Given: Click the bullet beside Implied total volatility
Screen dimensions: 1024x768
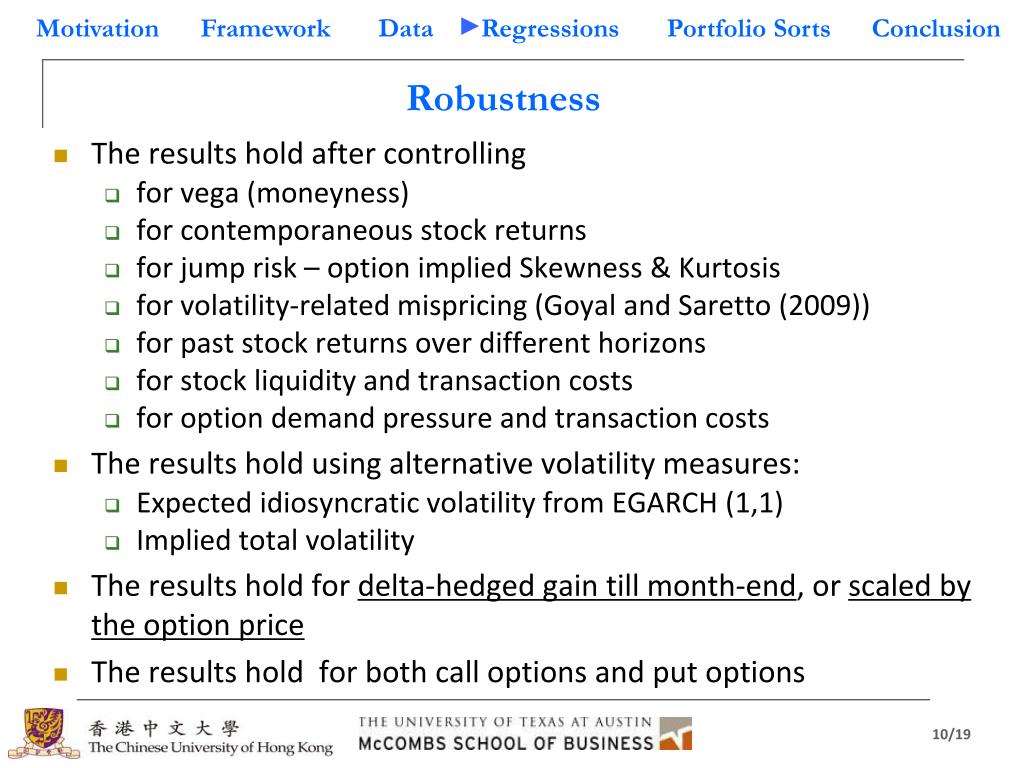Looking at the screenshot, I should click(112, 543).
